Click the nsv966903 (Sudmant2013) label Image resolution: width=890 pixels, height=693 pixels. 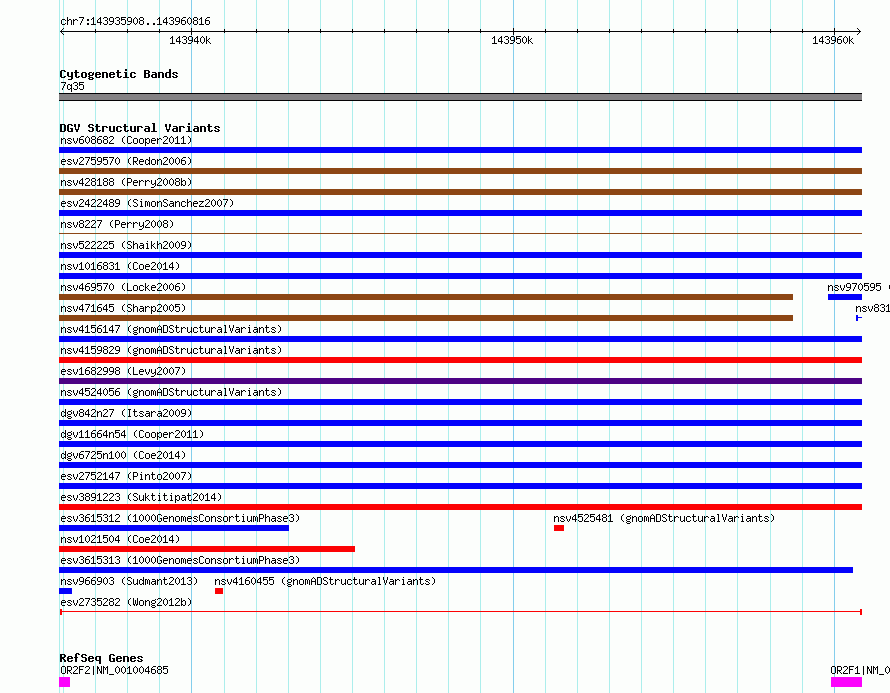click(x=129, y=581)
